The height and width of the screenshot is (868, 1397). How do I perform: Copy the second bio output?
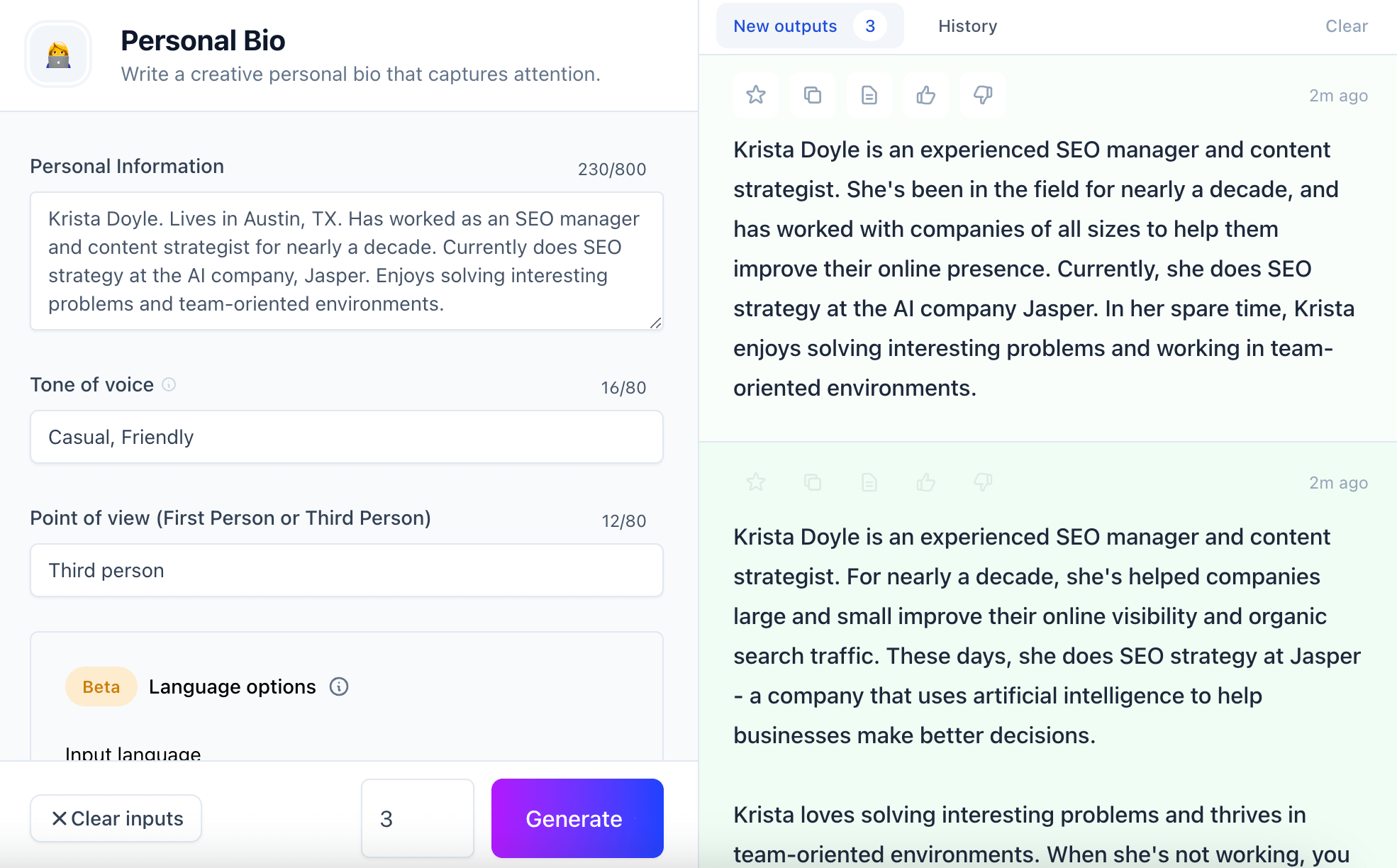point(813,482)
